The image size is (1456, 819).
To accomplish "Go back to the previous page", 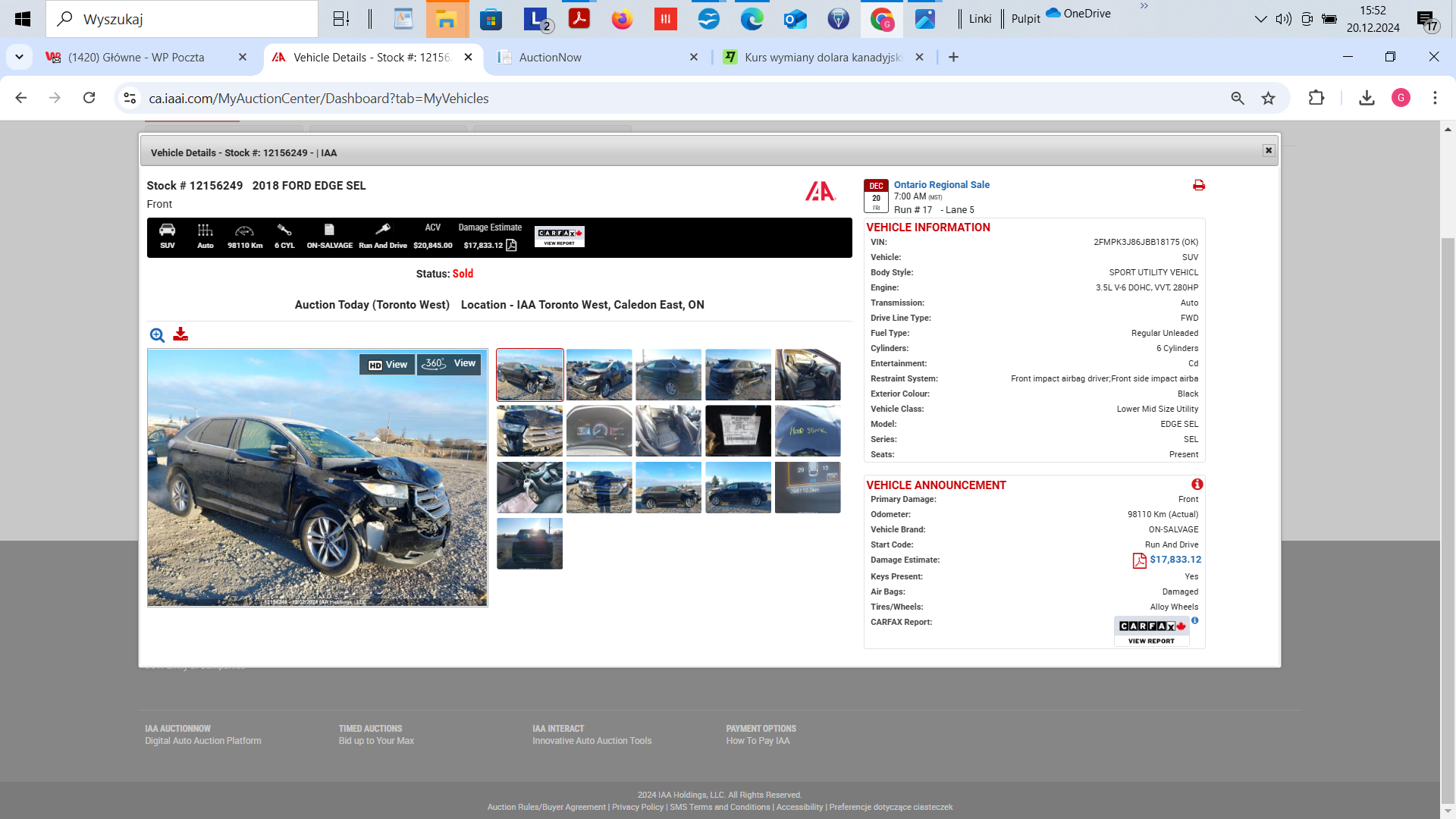I will (21, 98).
